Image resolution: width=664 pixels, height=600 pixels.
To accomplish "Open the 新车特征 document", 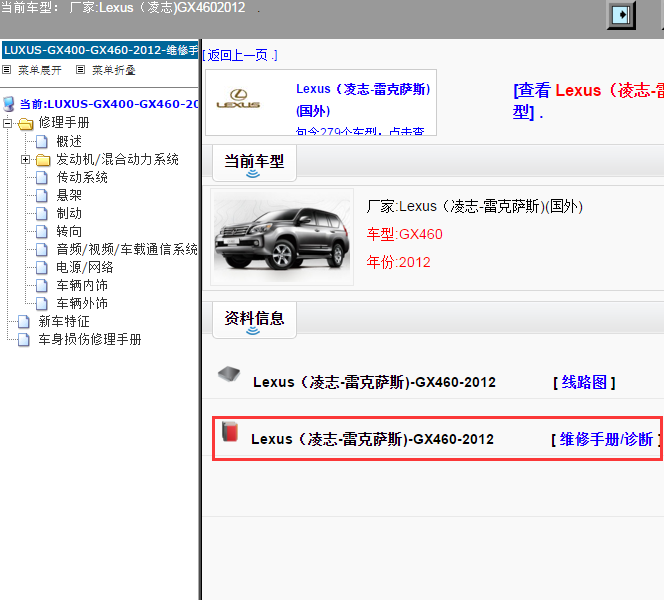I will (64, 321).
